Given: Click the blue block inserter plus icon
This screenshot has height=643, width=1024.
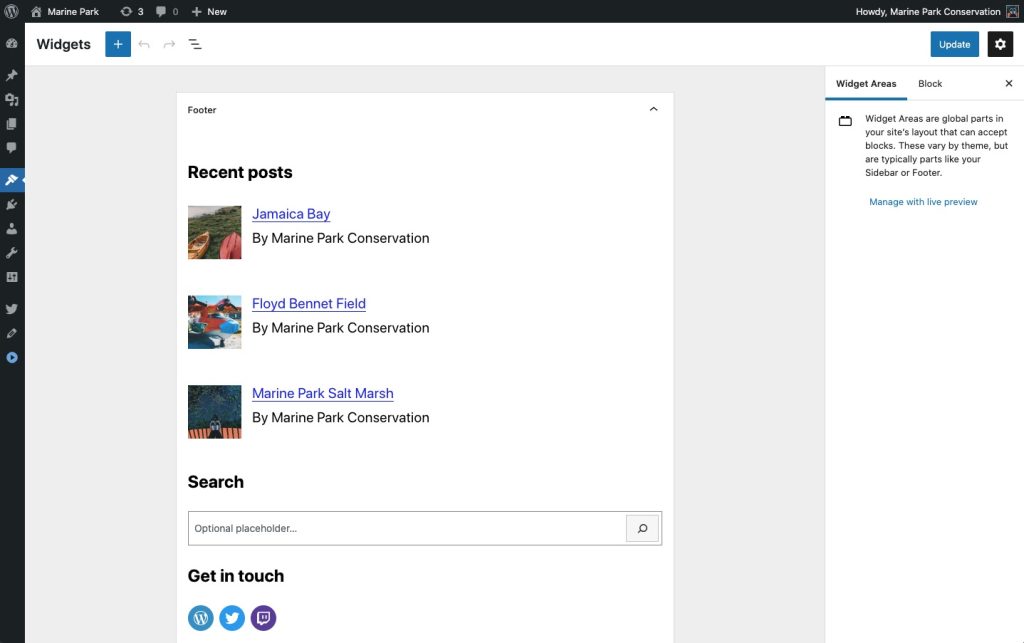Looking at the screenshot, I should pos(117,44).
